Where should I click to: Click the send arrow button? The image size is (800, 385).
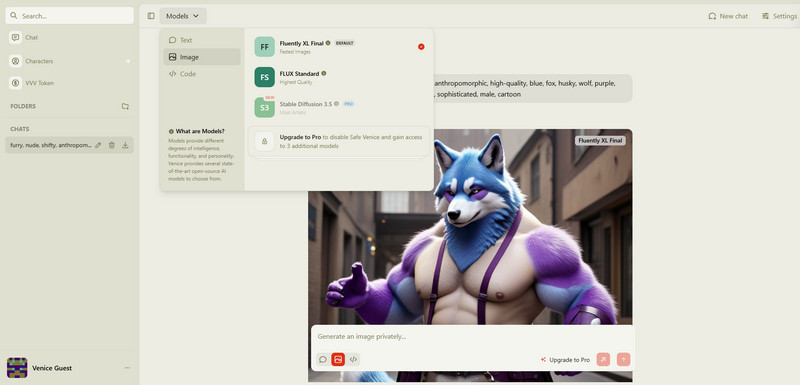tap(623, 359)
